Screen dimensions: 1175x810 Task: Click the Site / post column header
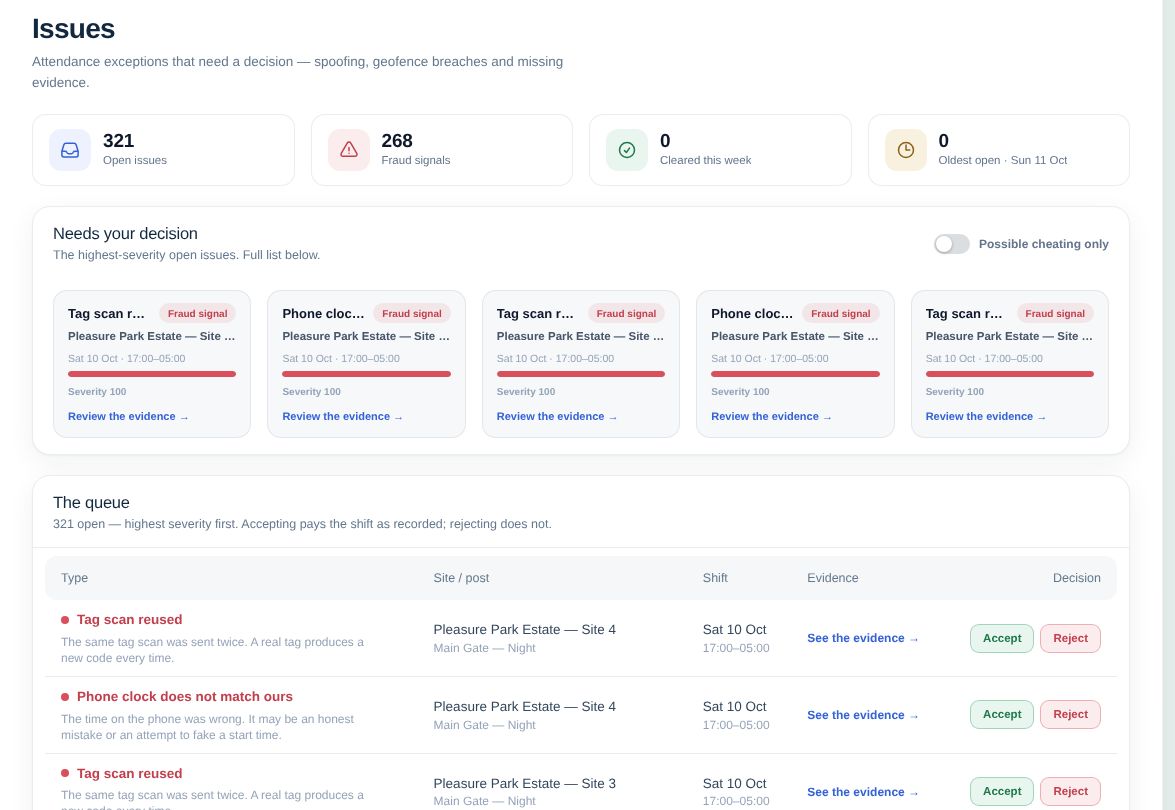[x=461, y=578]
